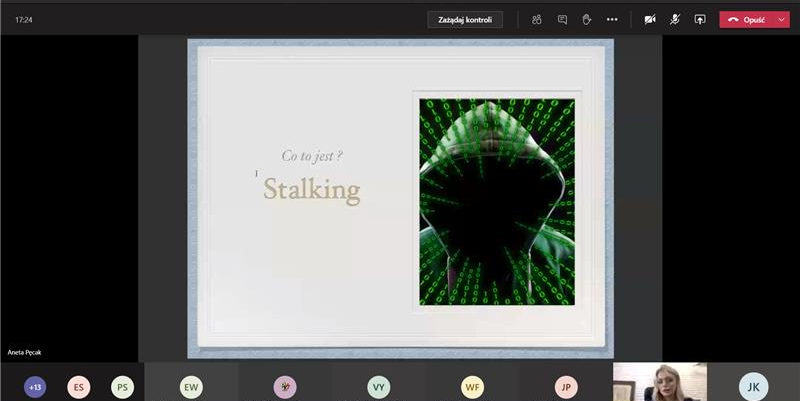Select the PS participant avatar
Screen dimensions: 800x401
point(122,387)
